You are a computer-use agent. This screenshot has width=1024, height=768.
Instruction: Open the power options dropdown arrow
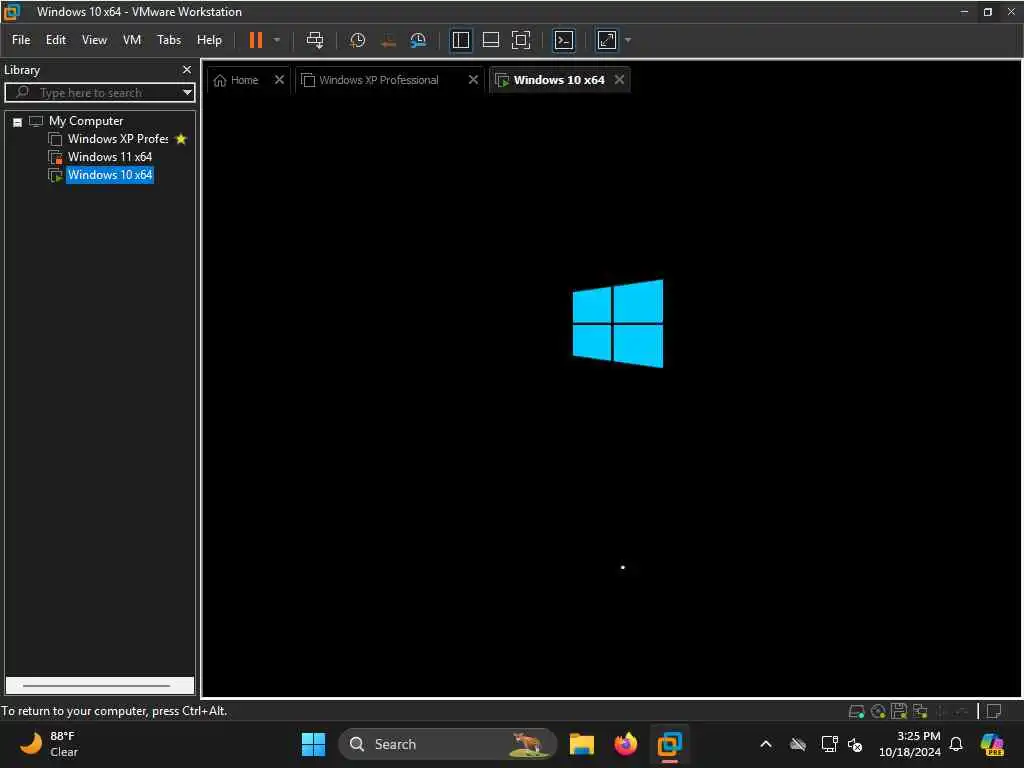click(277, 40)
